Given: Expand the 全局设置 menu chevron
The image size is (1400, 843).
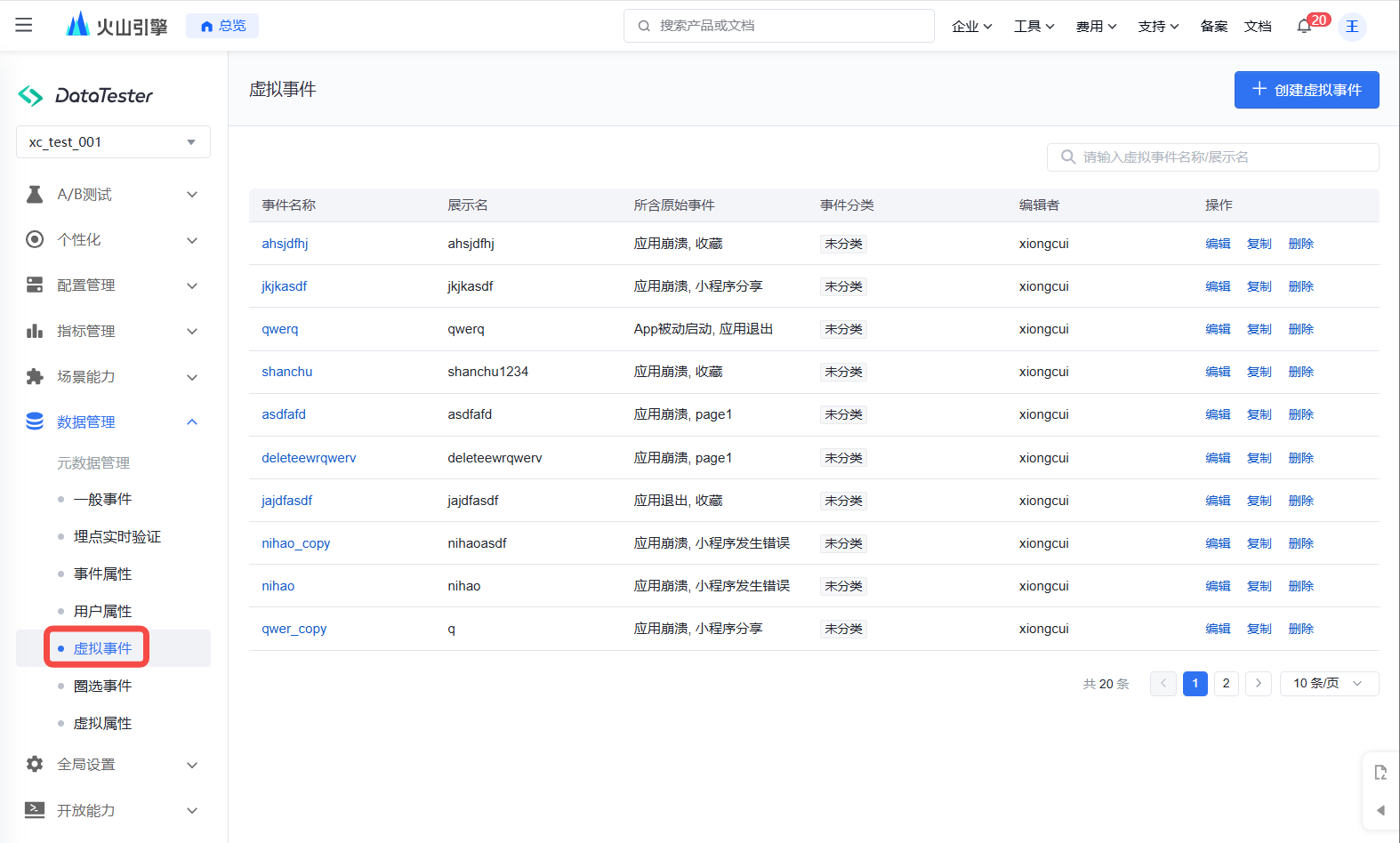Looking at the screenshot, I should click(192, 765).
